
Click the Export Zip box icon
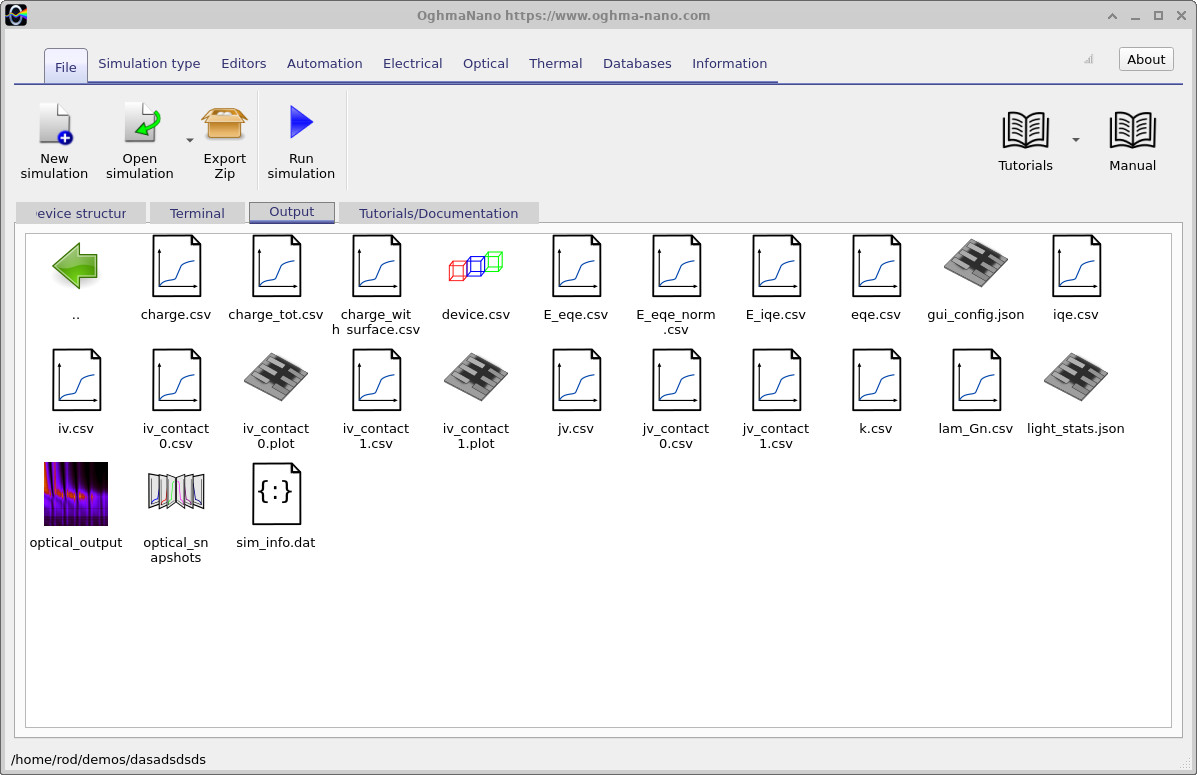pyautogui.click(x=224, y=123)
